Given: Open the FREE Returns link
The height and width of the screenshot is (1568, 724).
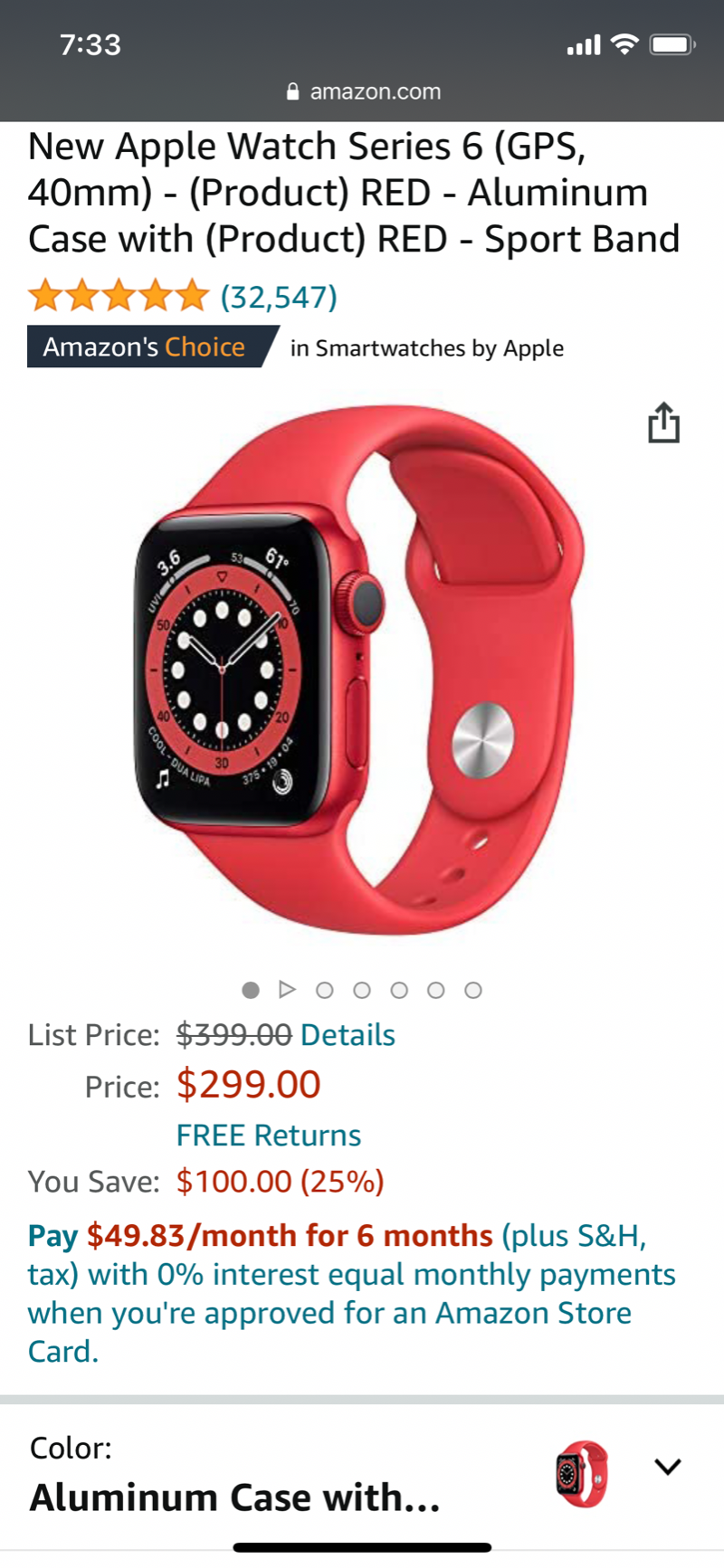Looking at the screenshot, I should point(269,1135).
